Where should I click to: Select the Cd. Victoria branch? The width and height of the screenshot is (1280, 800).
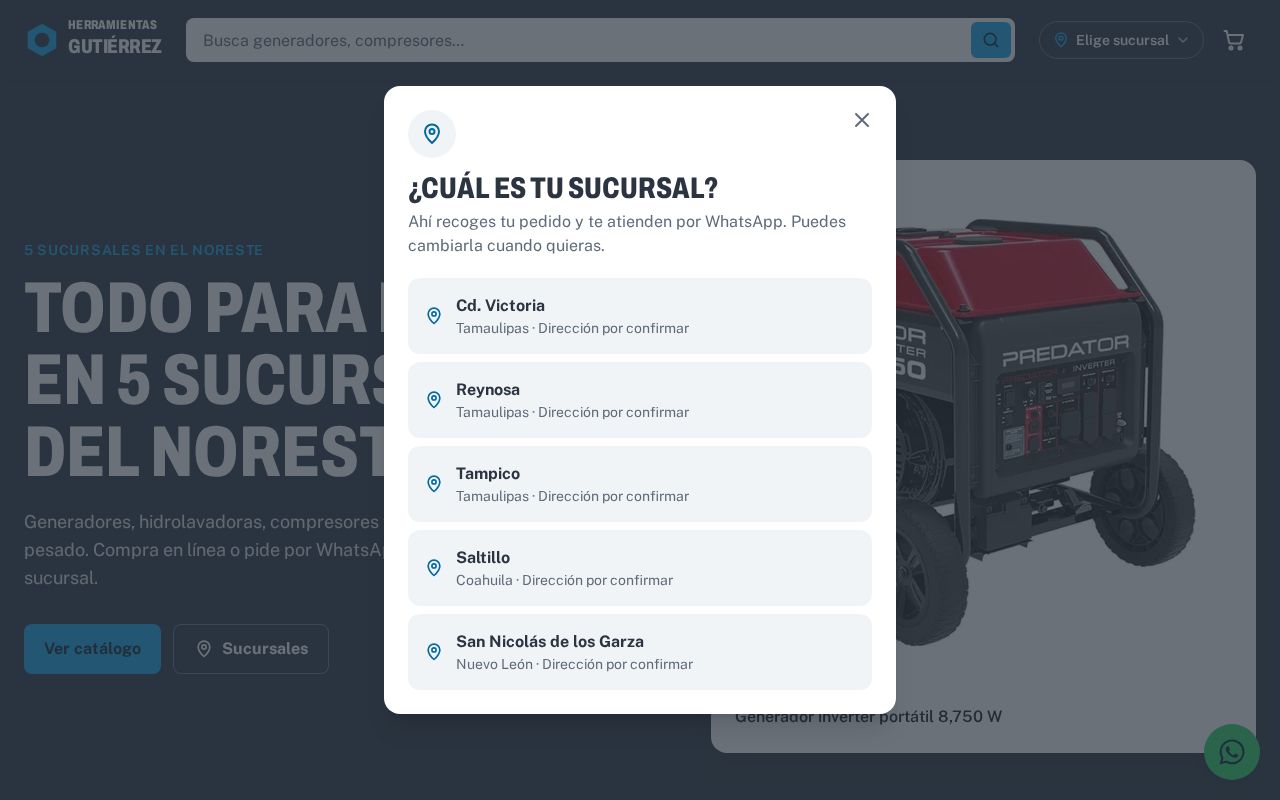click(x=640, y=316)
